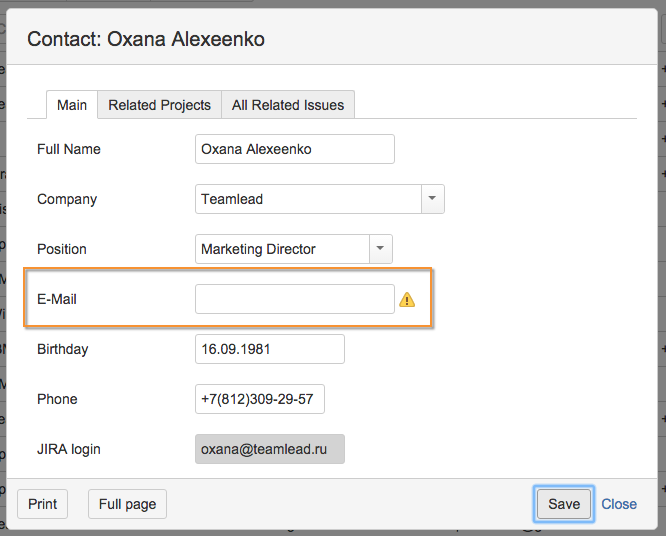The width and height of the screenshot is (666, 536).
Task: Click the warning icon beside E-Mail field
Action: click(x=407, y=299)
